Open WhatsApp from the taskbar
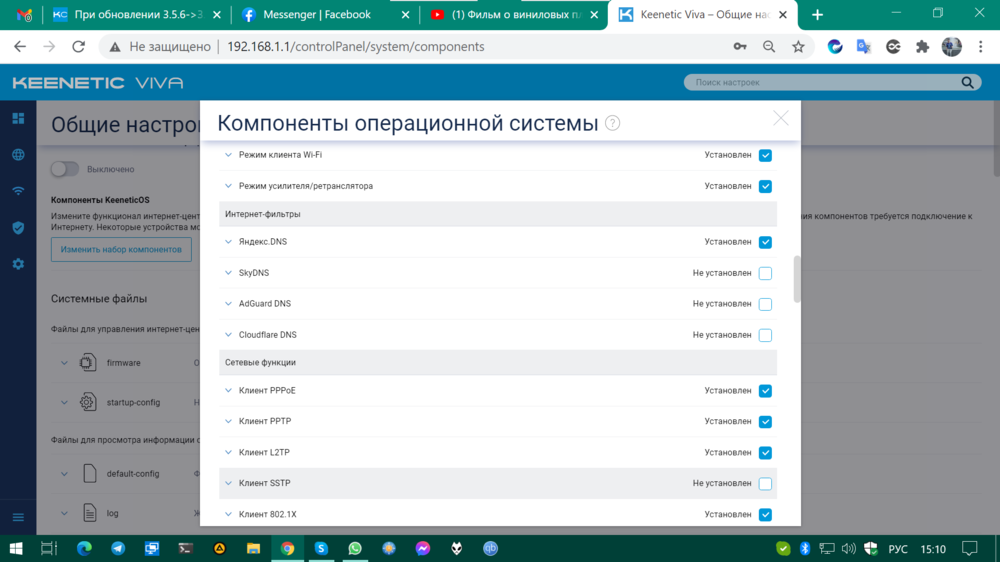The width and height of the screenshot is (1000, 562). click(355, 549)
